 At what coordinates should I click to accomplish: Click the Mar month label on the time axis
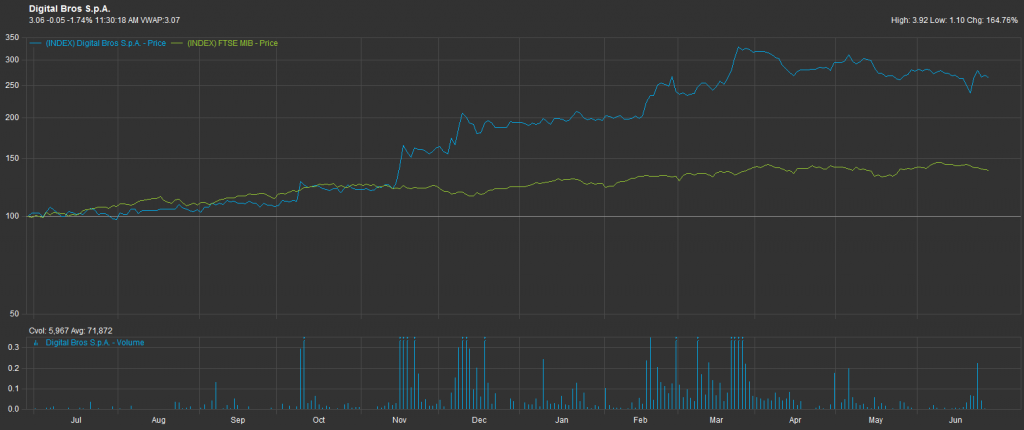pos(718,421)
